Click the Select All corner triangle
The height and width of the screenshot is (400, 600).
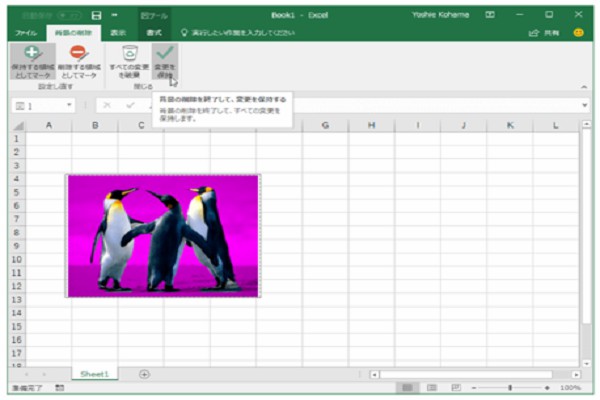pos(18,126)
